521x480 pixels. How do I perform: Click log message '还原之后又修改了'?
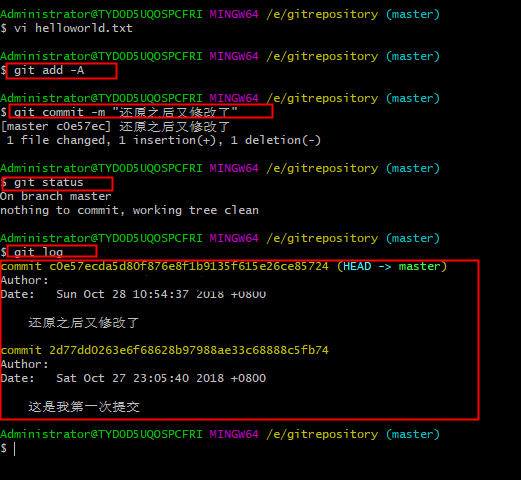pos(84,323)
